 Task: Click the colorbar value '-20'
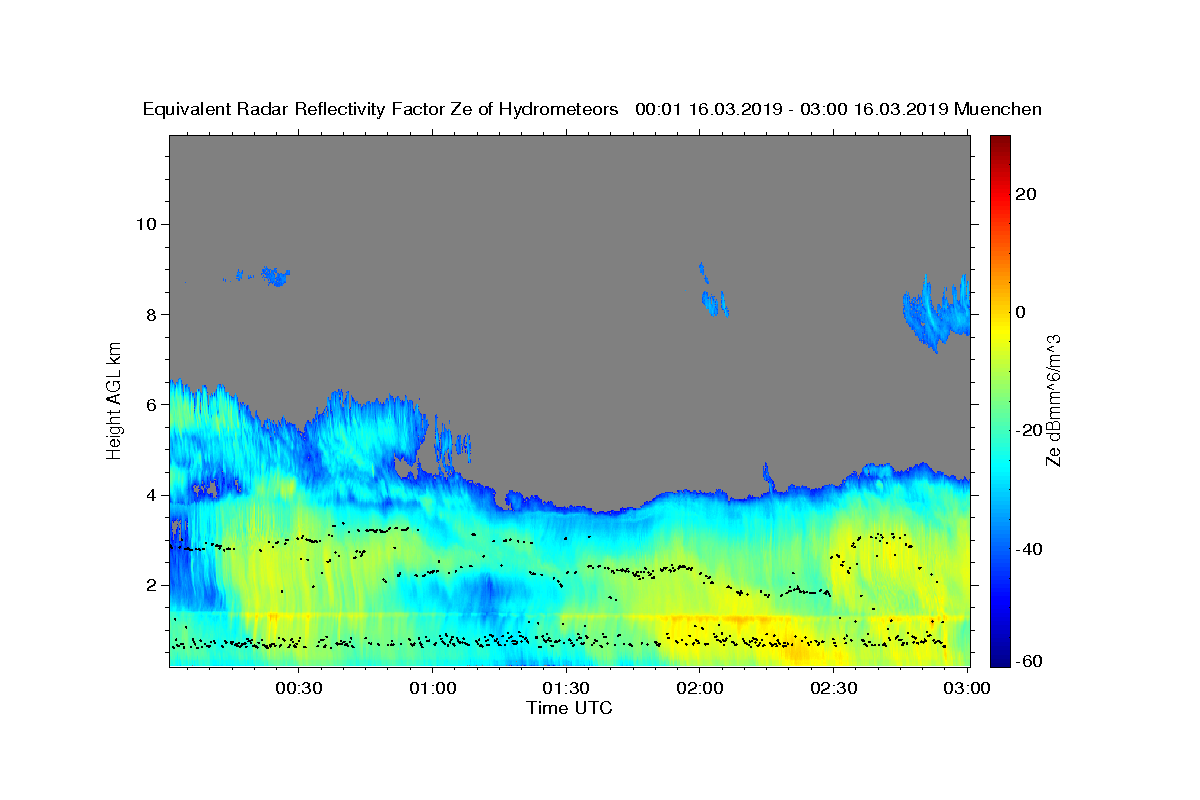click(x=1029, y=431)
